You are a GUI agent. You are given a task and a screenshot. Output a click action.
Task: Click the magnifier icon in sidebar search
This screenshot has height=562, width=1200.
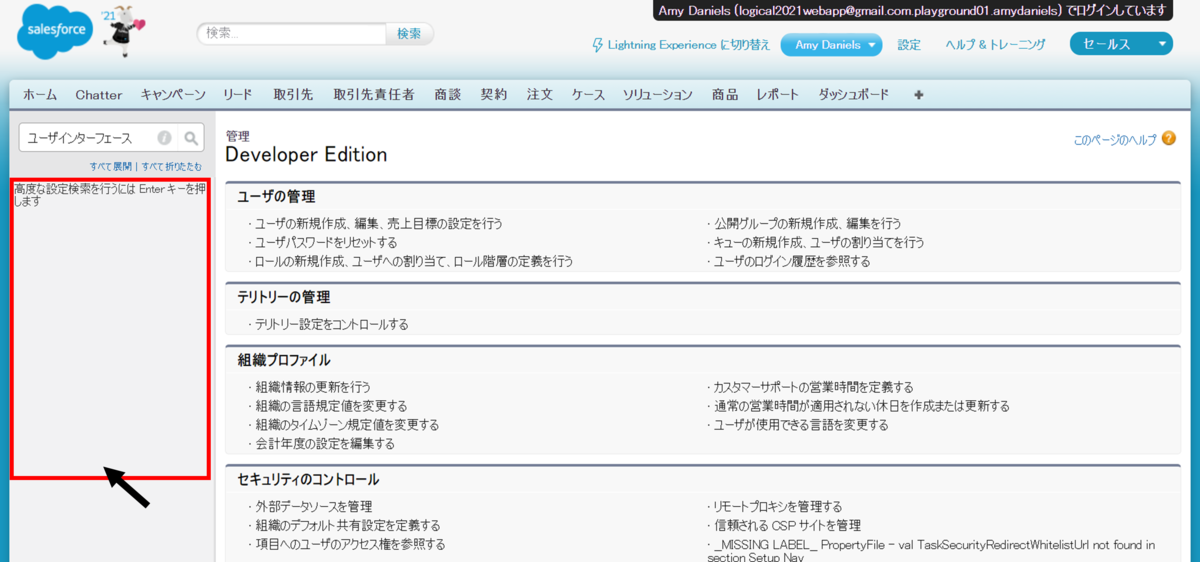point(191,138)
